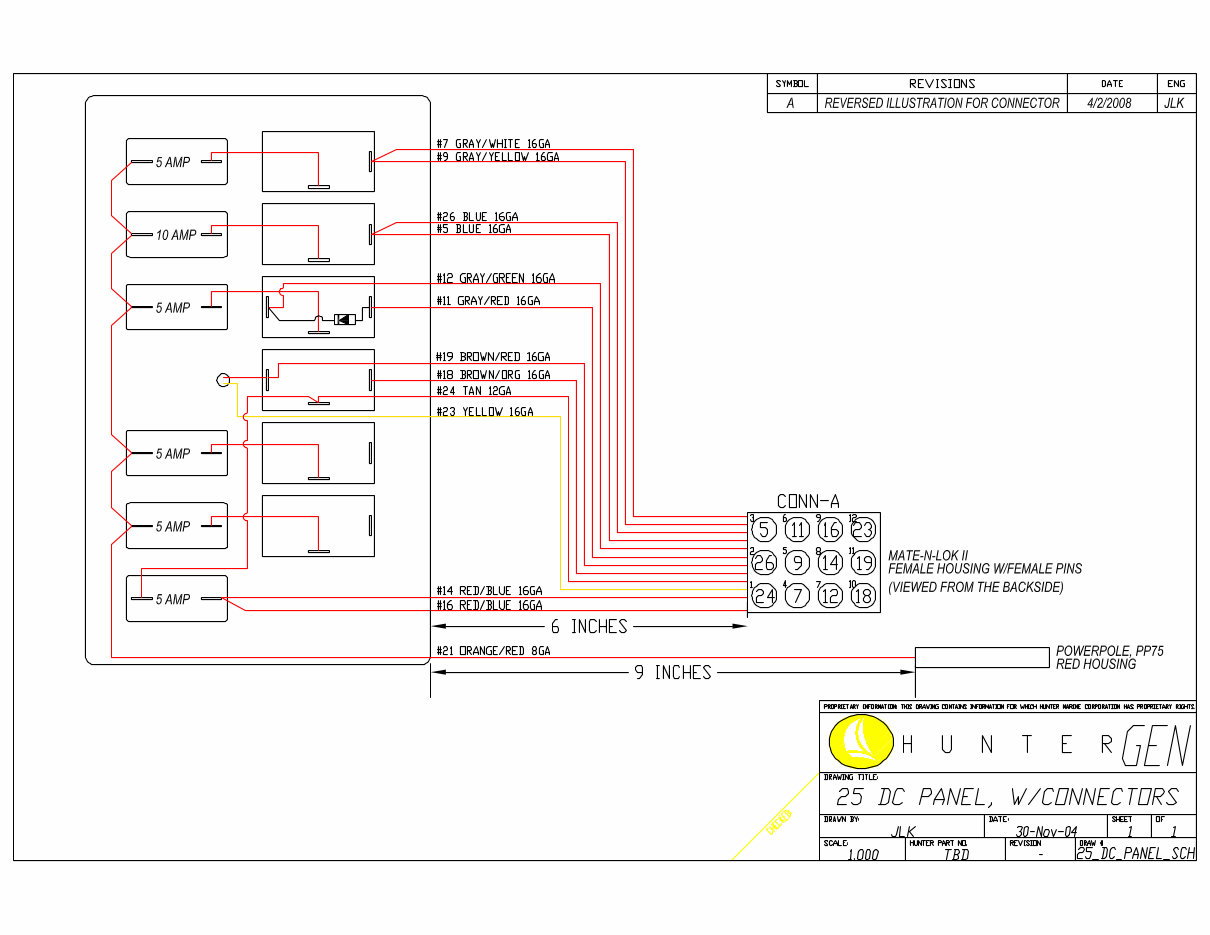Click connector pin 11 in CONN-A
Image resolution: width=1210 pixels, height=935 pixels.
click(x=797, y=530)
